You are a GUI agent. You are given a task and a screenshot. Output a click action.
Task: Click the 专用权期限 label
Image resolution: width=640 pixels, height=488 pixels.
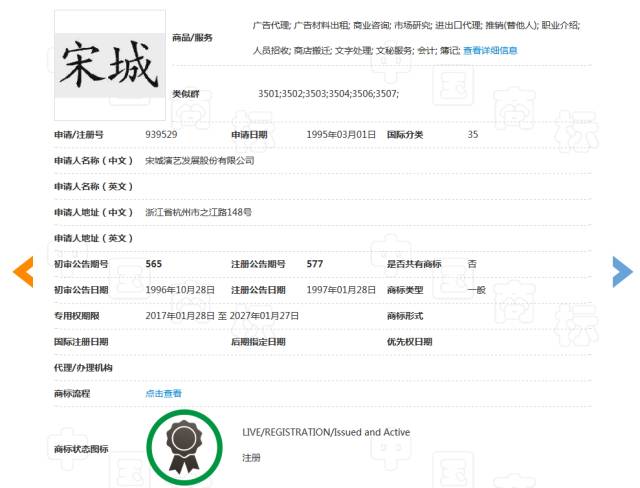(x=76, y=316)
